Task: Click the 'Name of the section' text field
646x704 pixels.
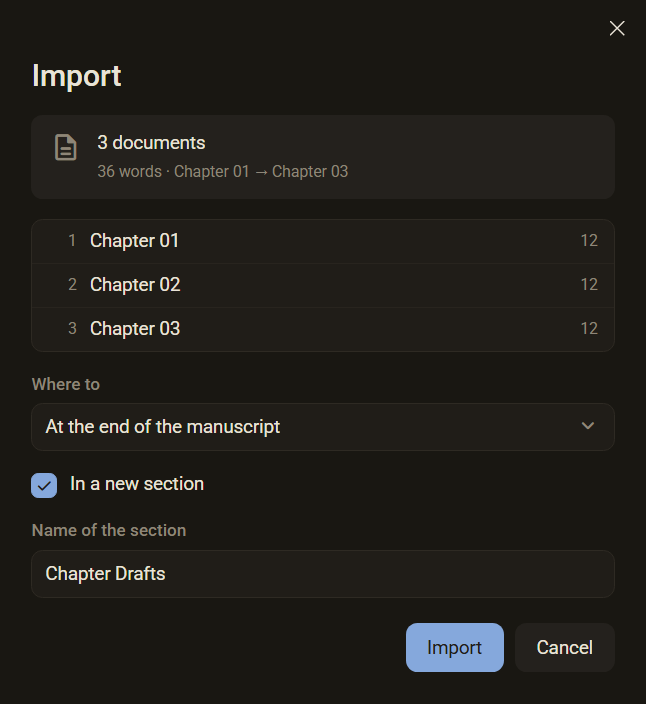Action: point(323,574)
